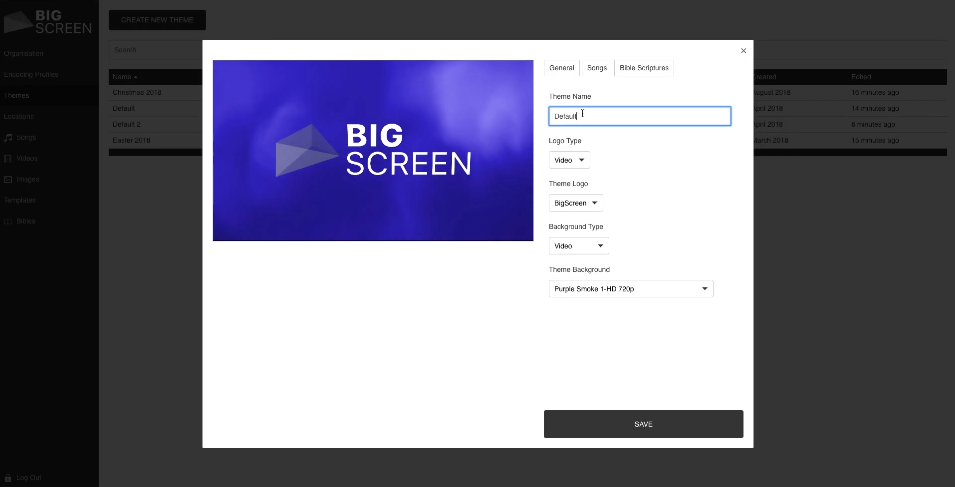Switch to the General tab
The width and height of the screenshot is (955, 487).
pos(562,68)
